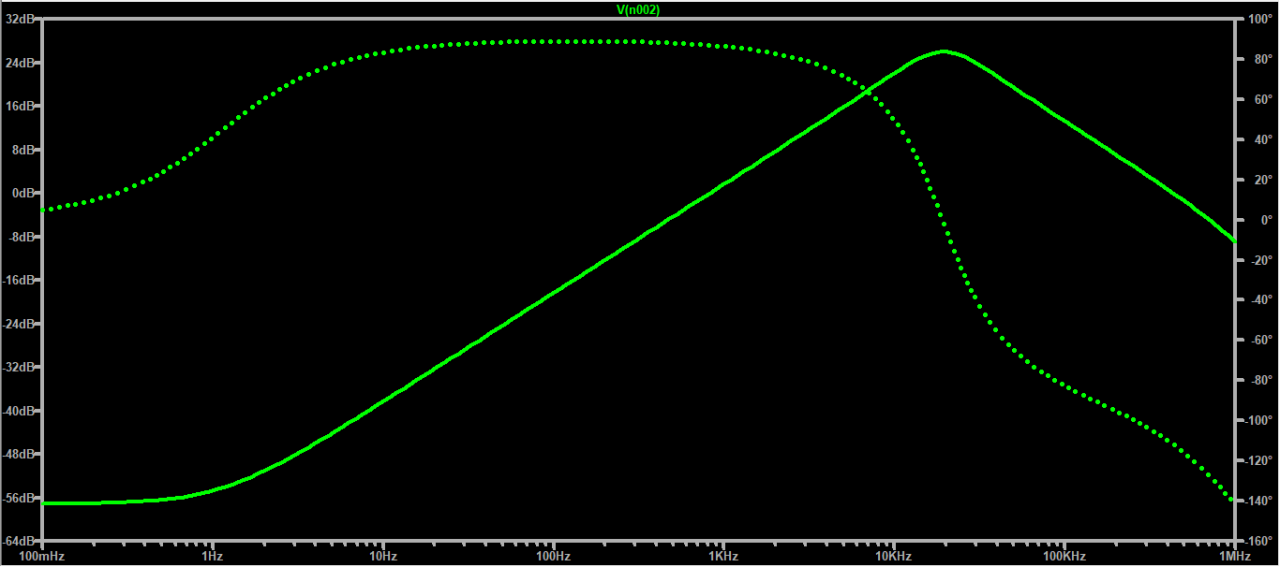Click the 1KHz frequency axis label

[x=723, y=555]
